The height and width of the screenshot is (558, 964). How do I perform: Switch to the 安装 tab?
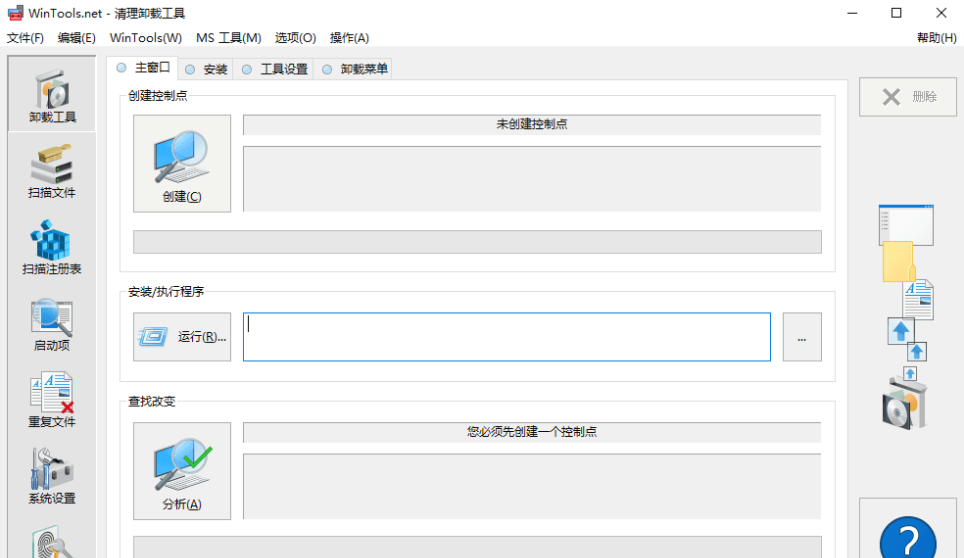[x=207, y=69]
